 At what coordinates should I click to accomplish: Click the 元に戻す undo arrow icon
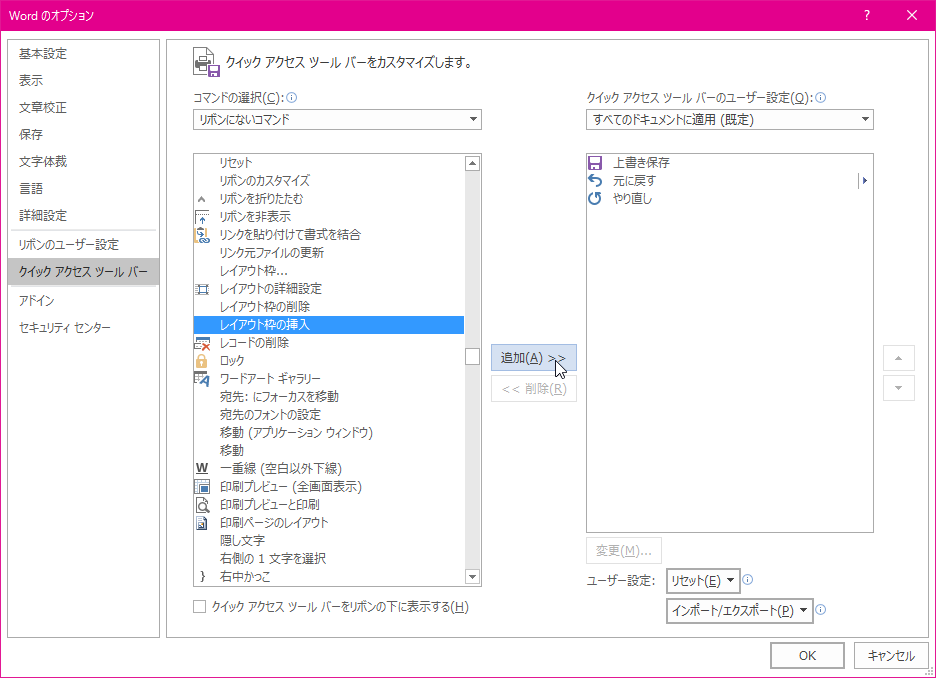[x=595, y=180]
